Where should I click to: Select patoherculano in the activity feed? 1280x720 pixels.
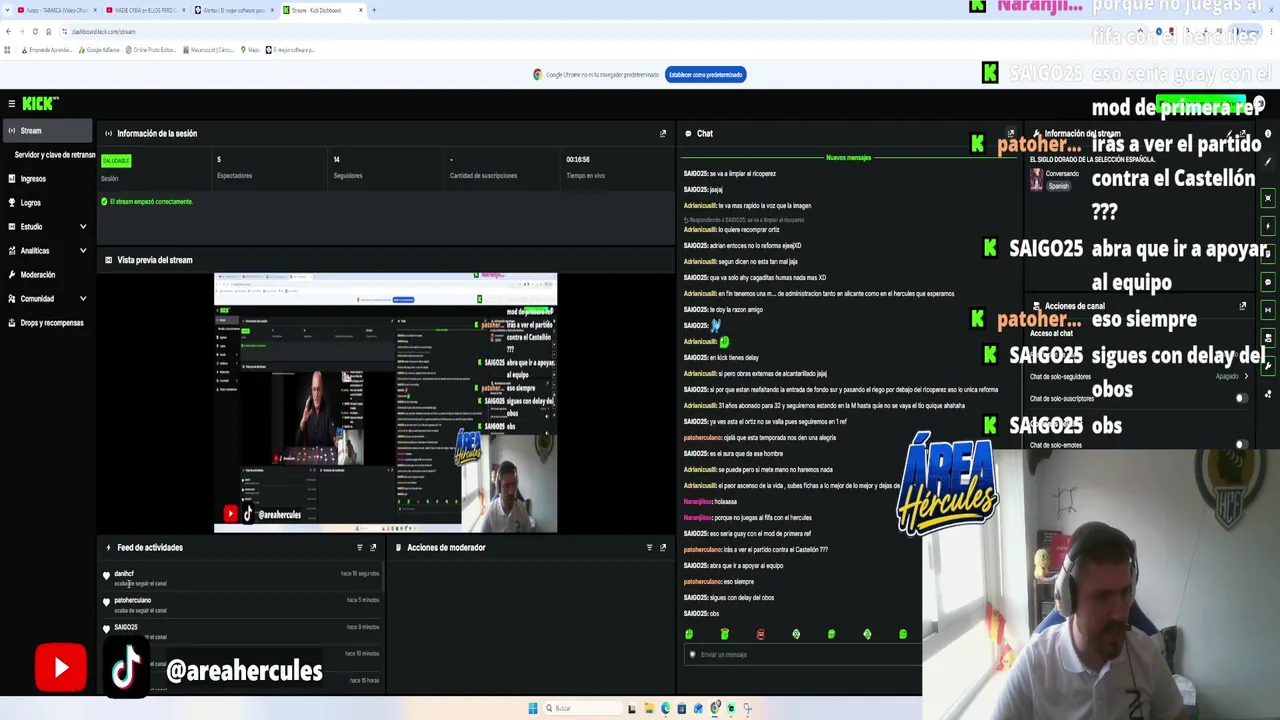coord(132,600)
